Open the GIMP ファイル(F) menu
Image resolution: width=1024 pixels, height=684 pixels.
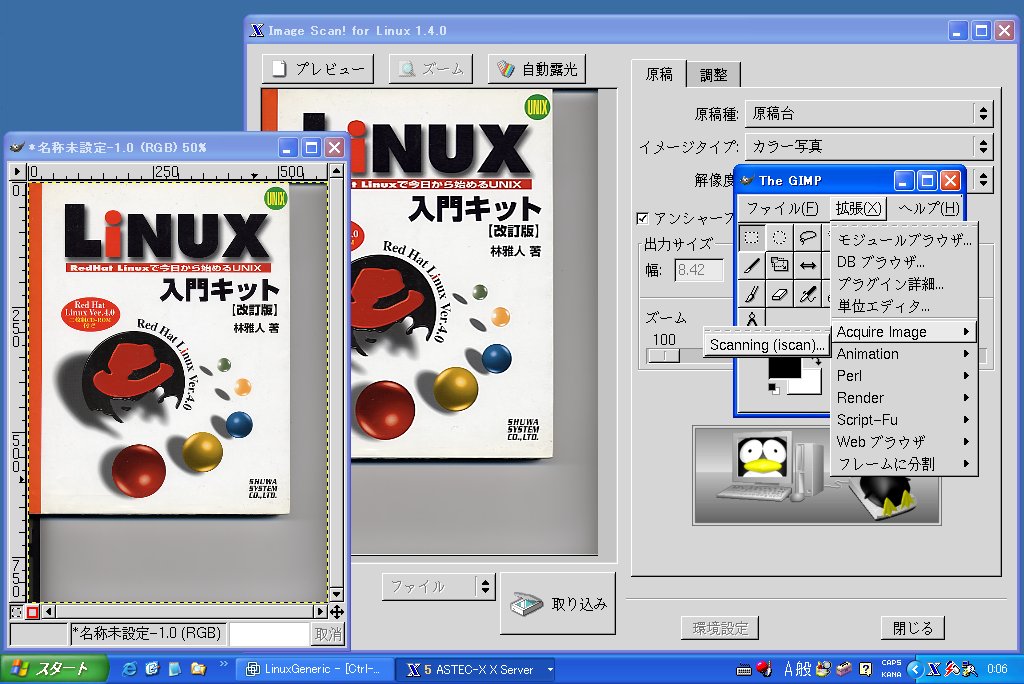[x=782, y=208]
